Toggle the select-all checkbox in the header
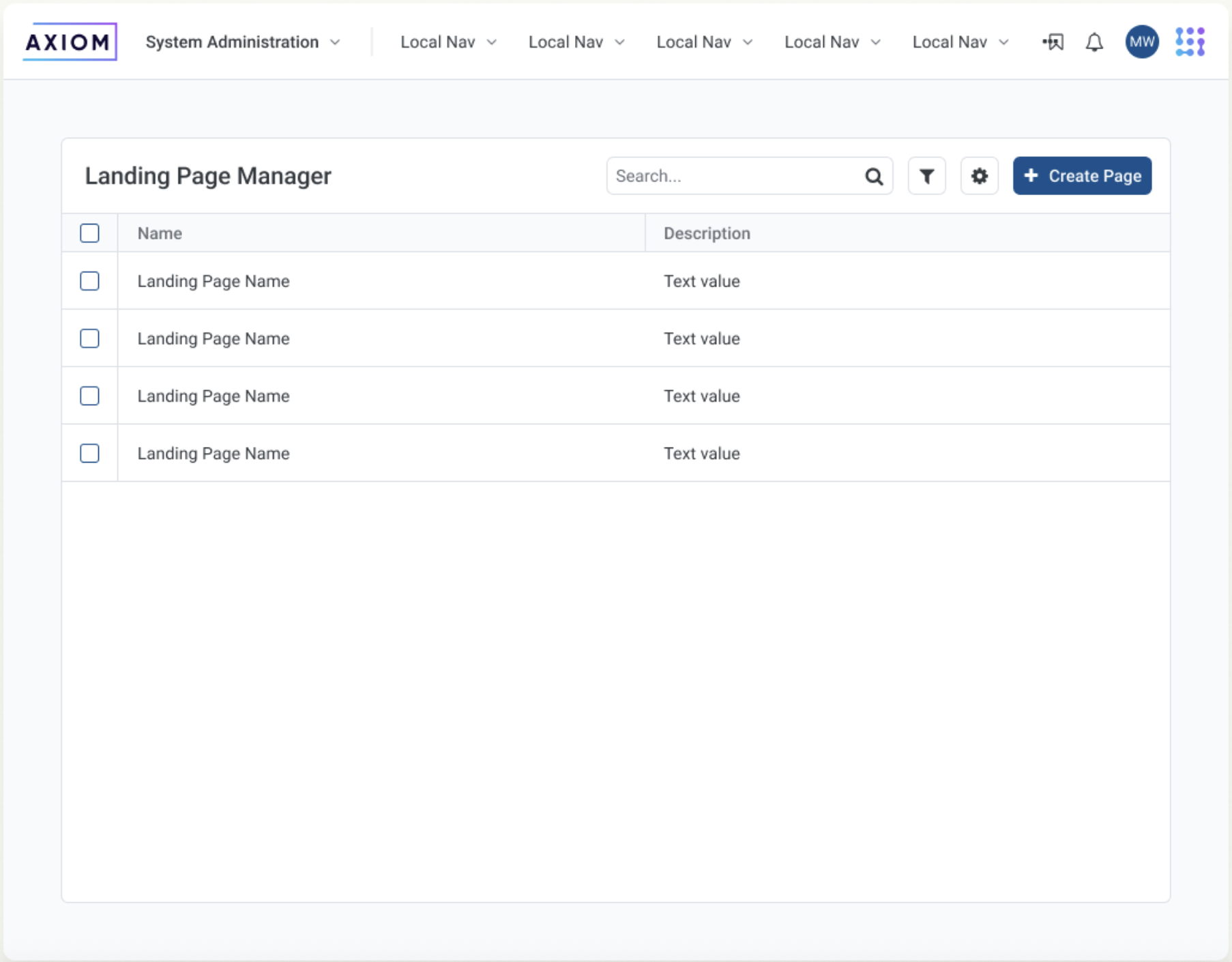This screenshot has height=962, width=1232. [89, 233]
